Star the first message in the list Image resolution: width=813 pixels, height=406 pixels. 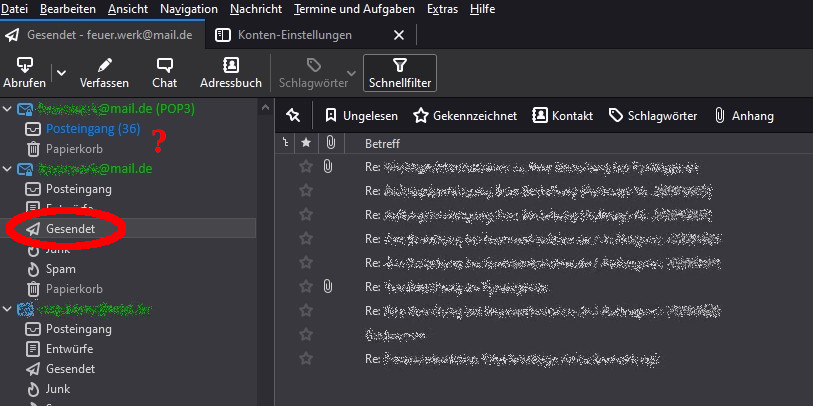pyautogui.click(x=306, y=166)
